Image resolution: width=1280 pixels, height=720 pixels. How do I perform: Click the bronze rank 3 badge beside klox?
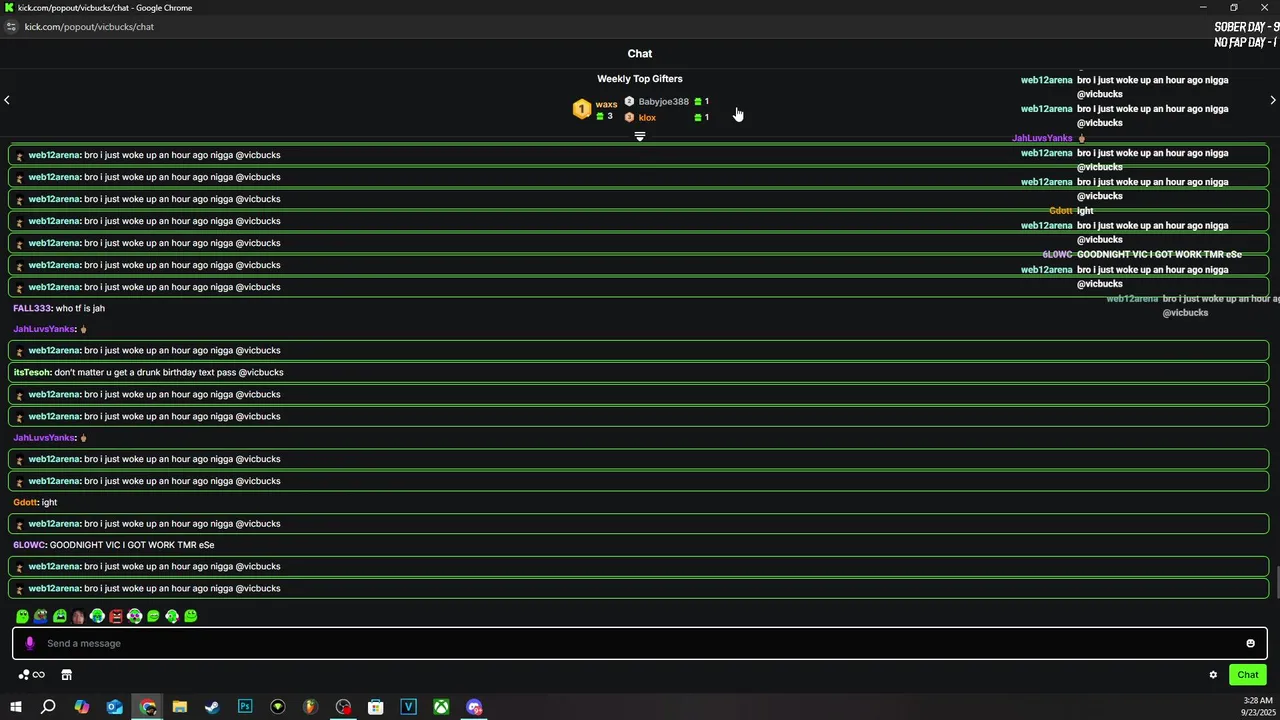(x=629, y=117)
